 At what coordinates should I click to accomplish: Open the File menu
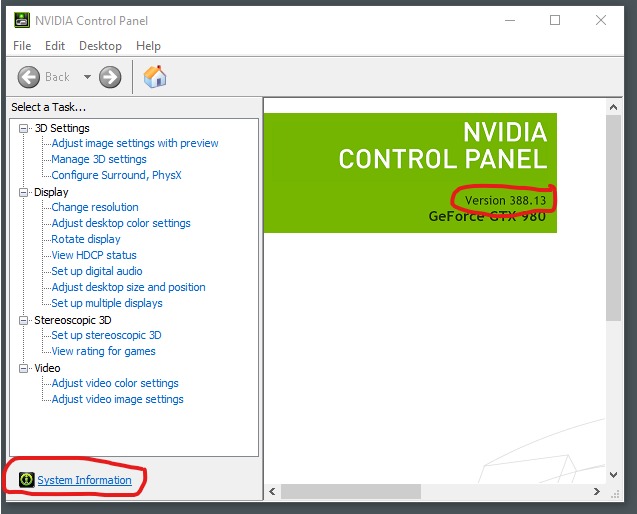tap(22, 46)
